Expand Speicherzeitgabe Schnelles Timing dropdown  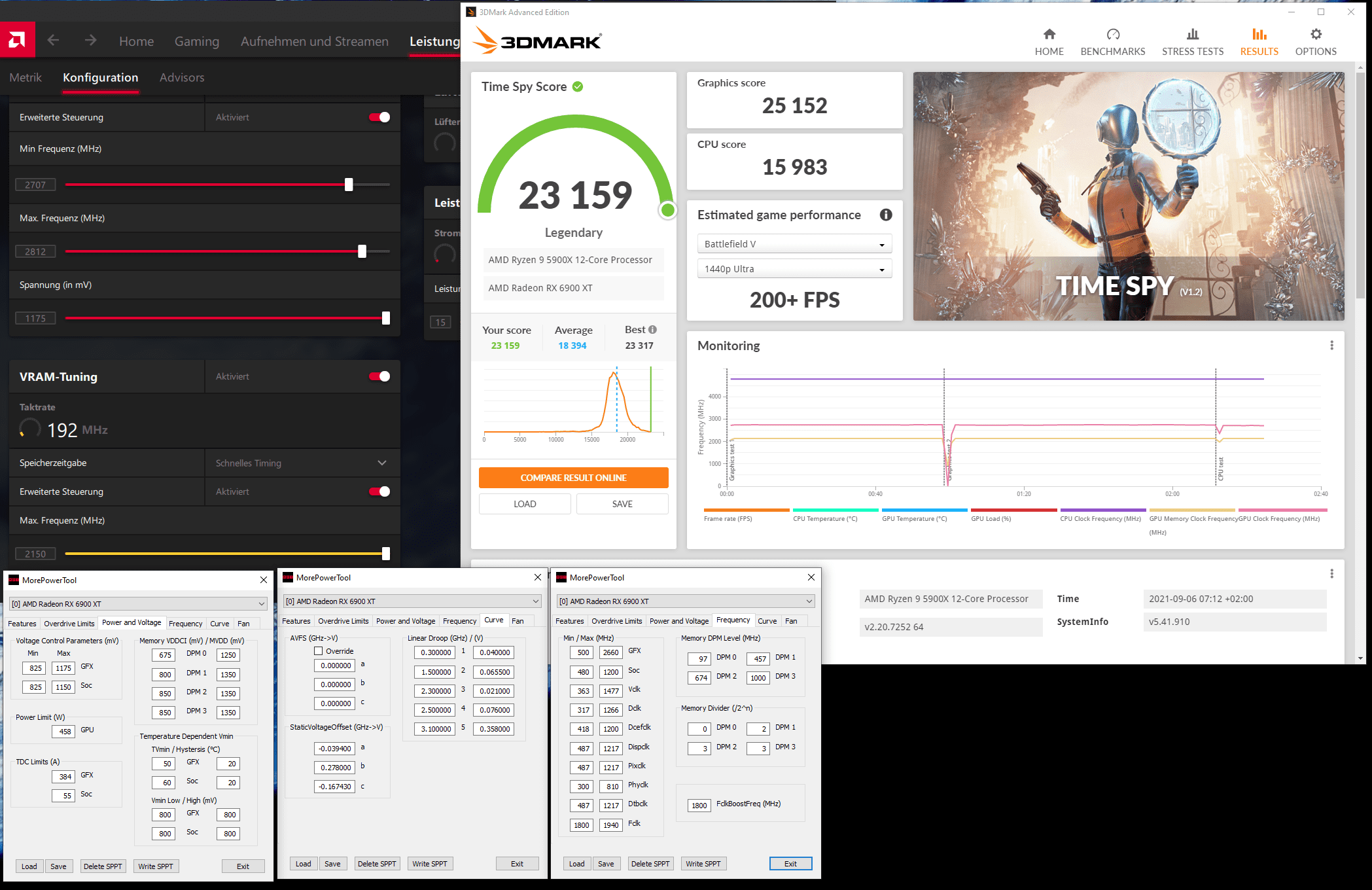click(382, 463)
